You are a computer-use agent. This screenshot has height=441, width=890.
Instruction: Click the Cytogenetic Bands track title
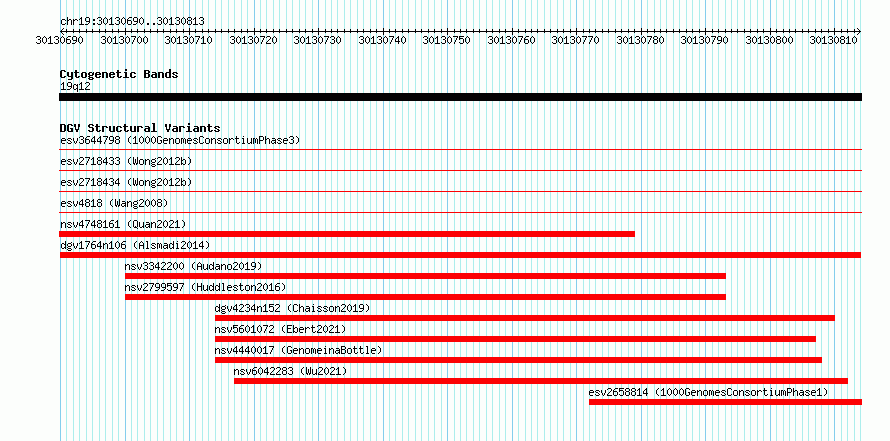coord(119,74)
